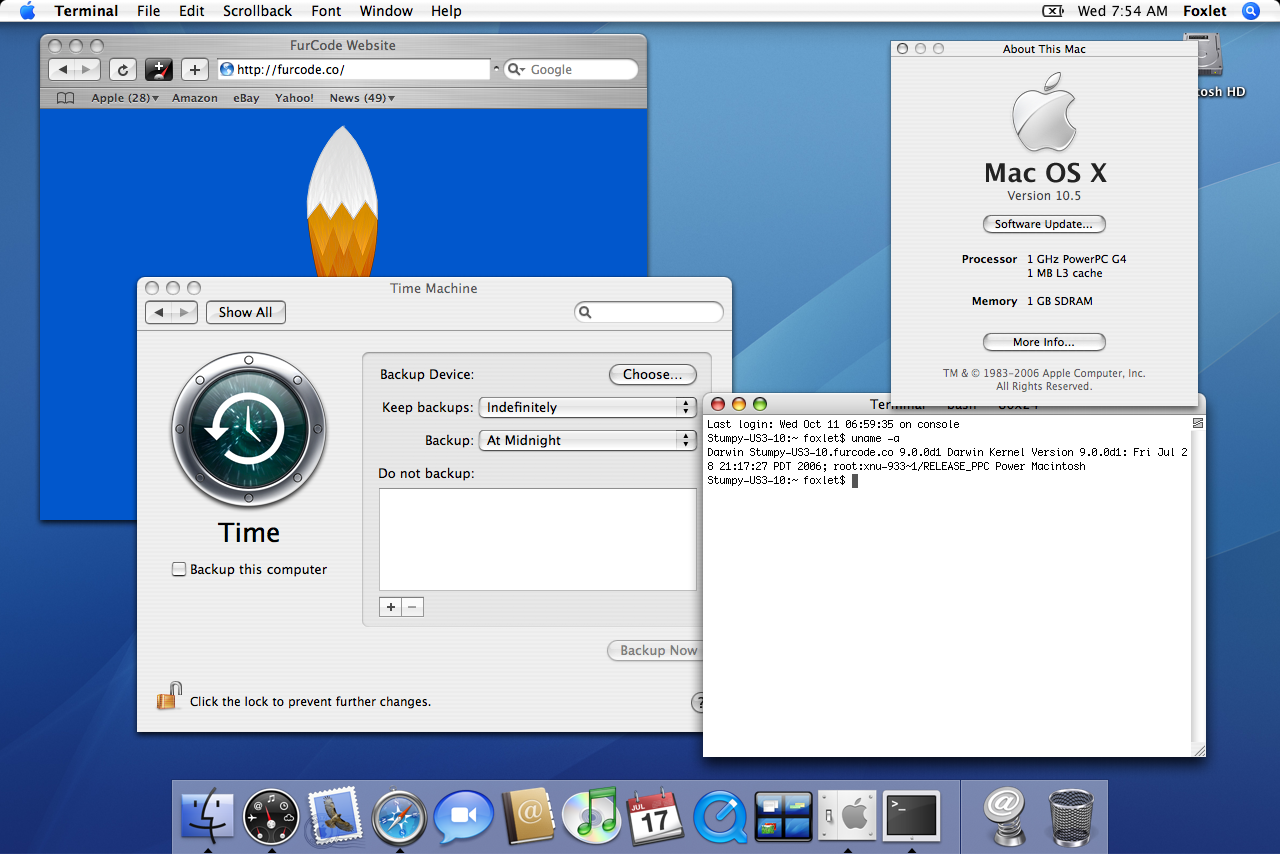Viewport: 1280px width, 854px height.
Task: Launch Mail from the Dock
Action: click(335, 815)
